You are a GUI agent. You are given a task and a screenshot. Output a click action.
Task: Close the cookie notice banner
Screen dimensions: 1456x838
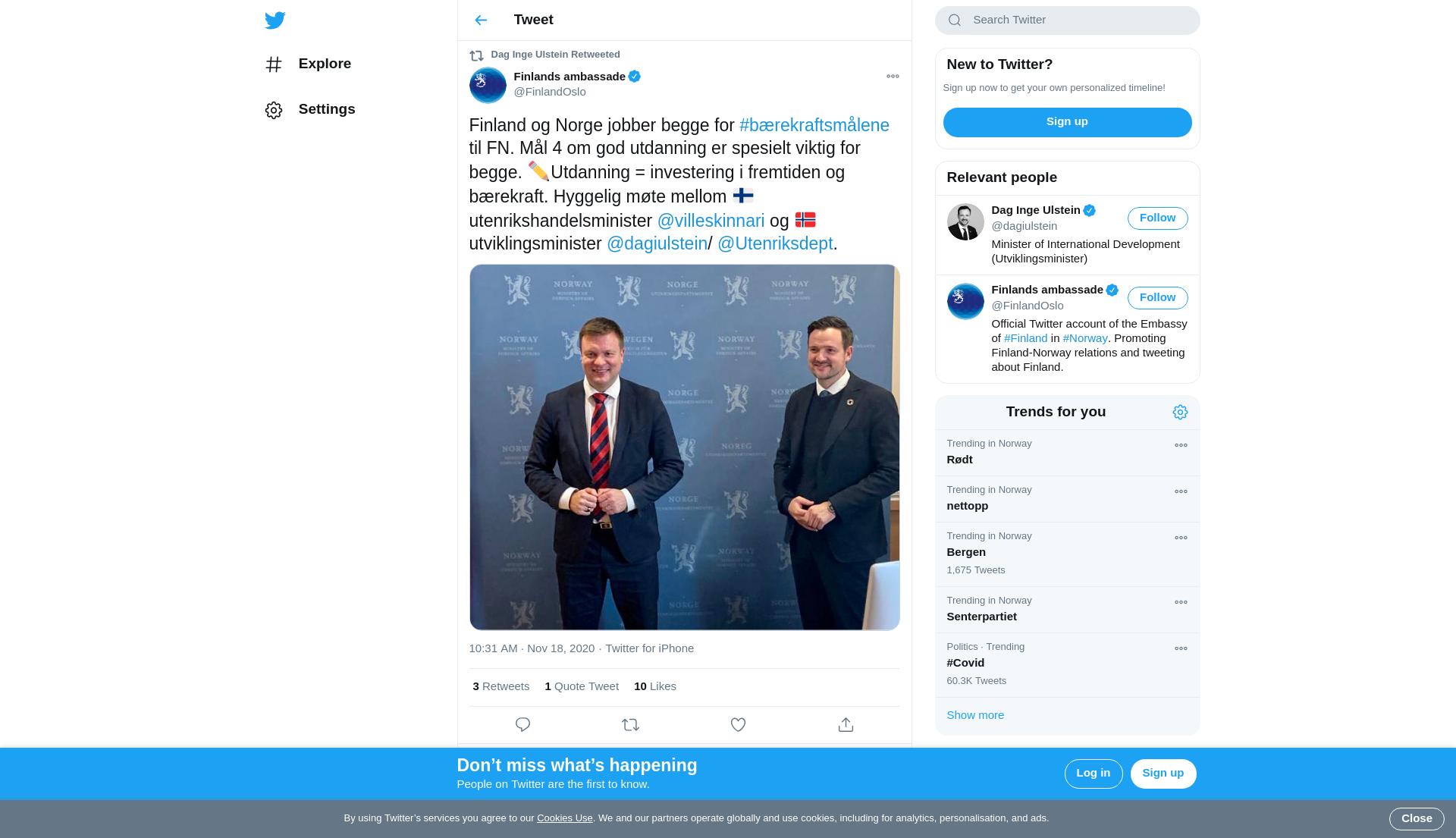(x=1416, y=819)
